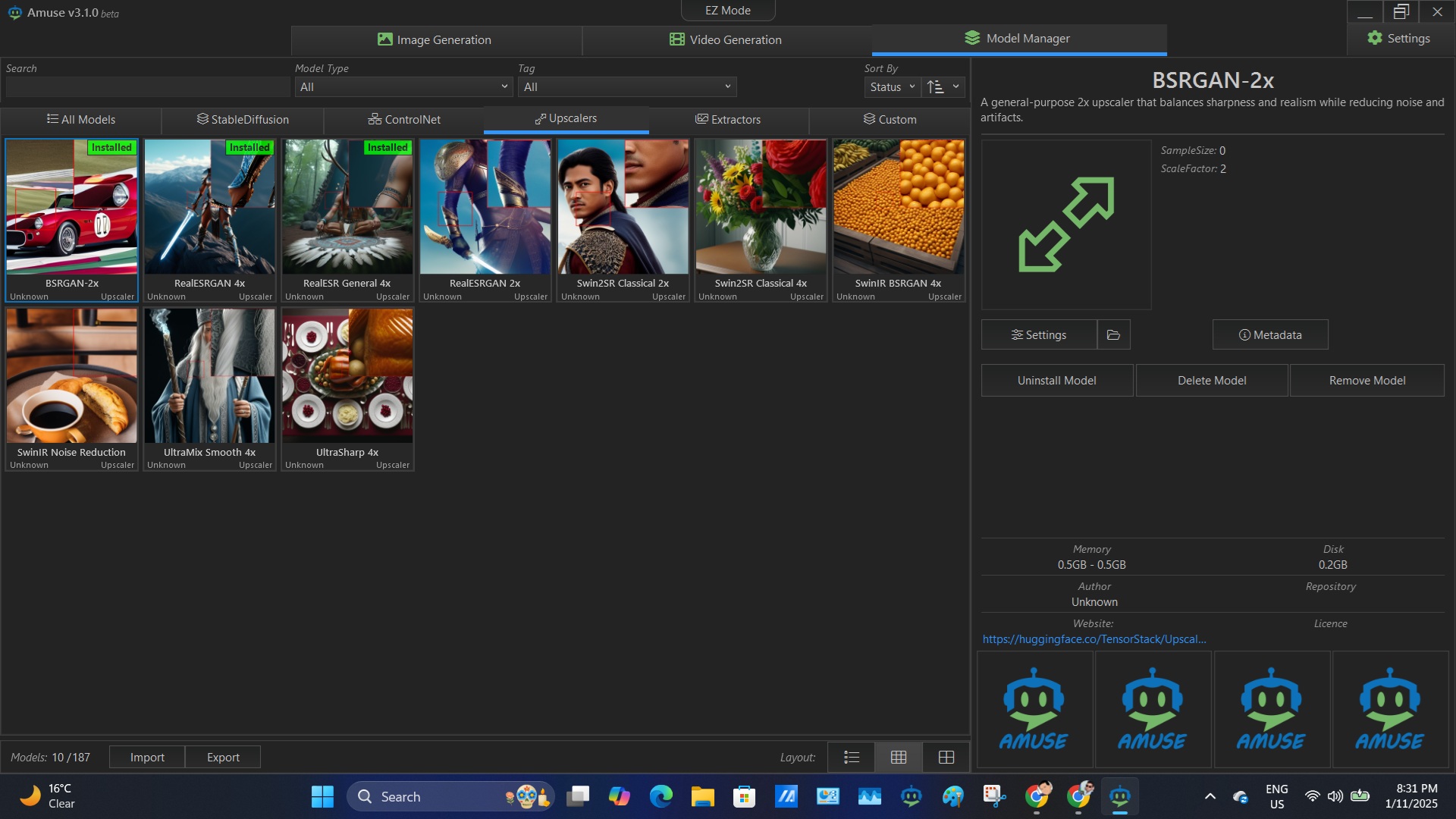The image size is (1456, 819).
Task: Select the UltraSharp 4x model thumbnail
Action: pos(347,376)
